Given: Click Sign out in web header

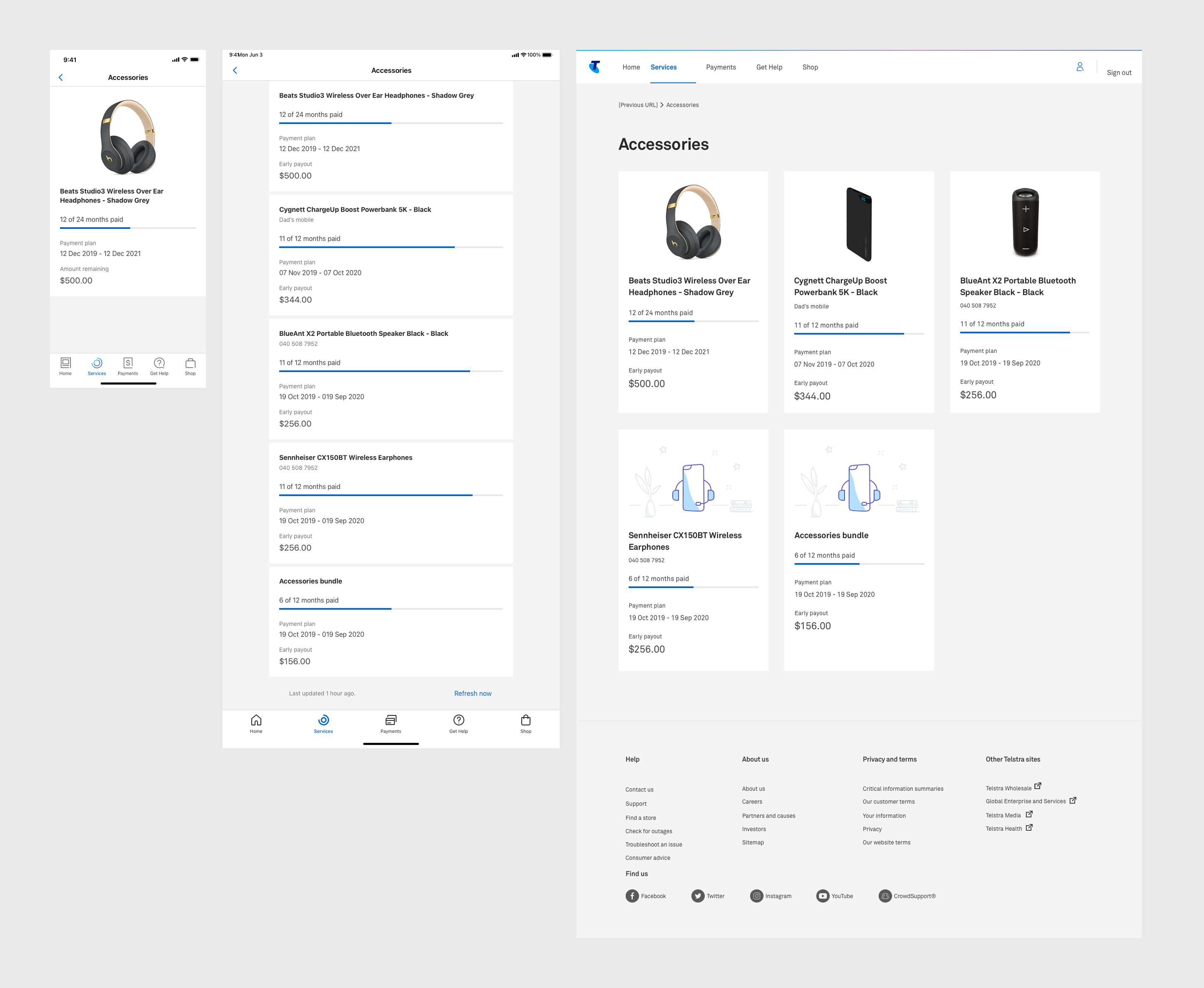Looking at the screenshot, I should (x=1119, y=72).
